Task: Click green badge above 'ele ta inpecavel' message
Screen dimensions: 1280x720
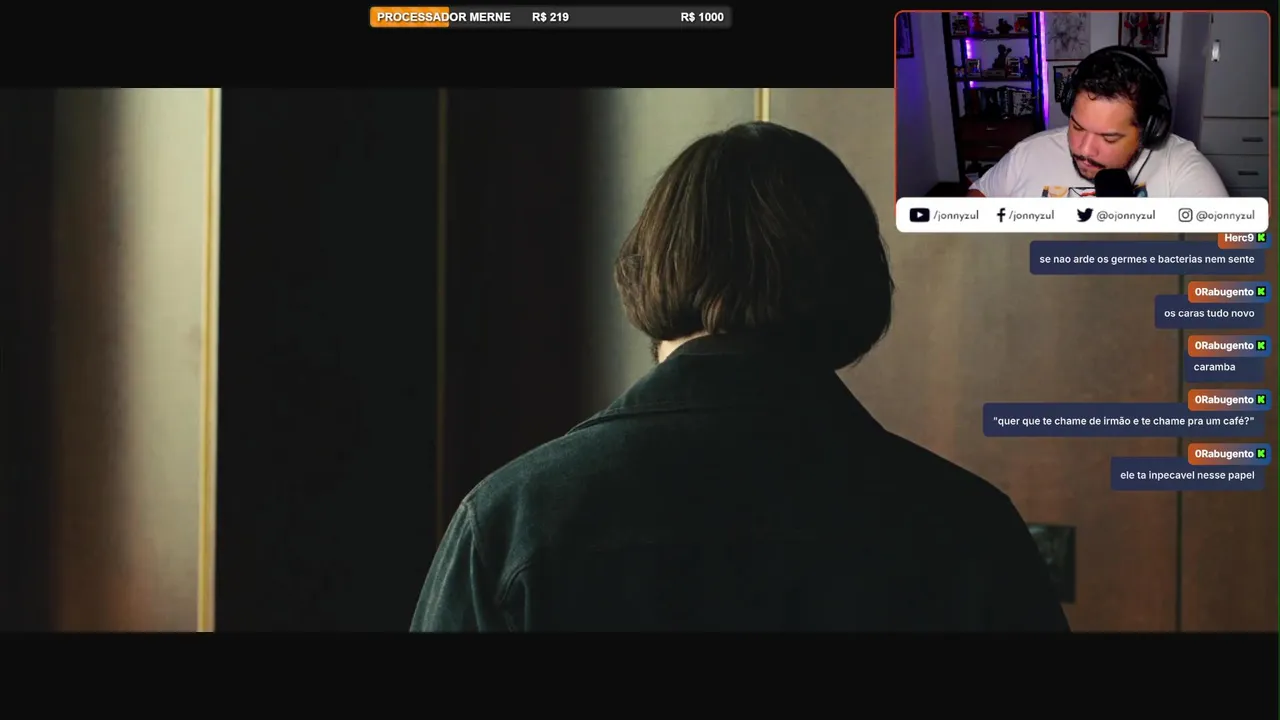Action: [x=1261, y=454]
